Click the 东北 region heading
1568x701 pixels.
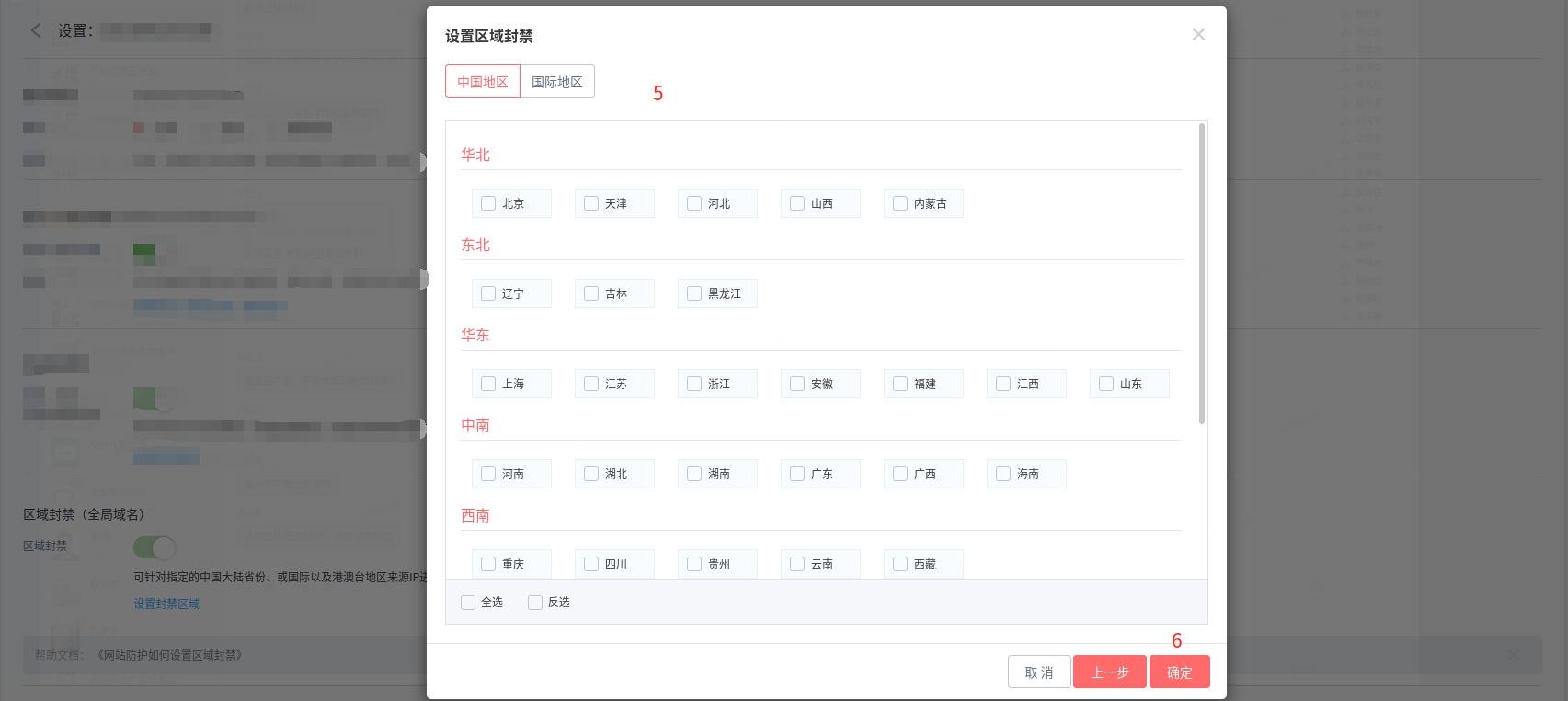pyautogui.click(x=475, y=245)
